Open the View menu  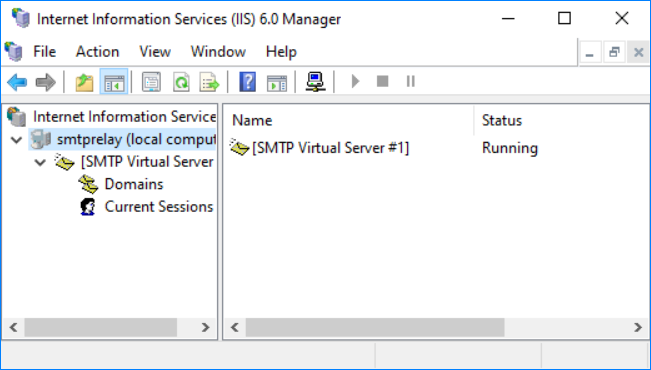point(155,51)
